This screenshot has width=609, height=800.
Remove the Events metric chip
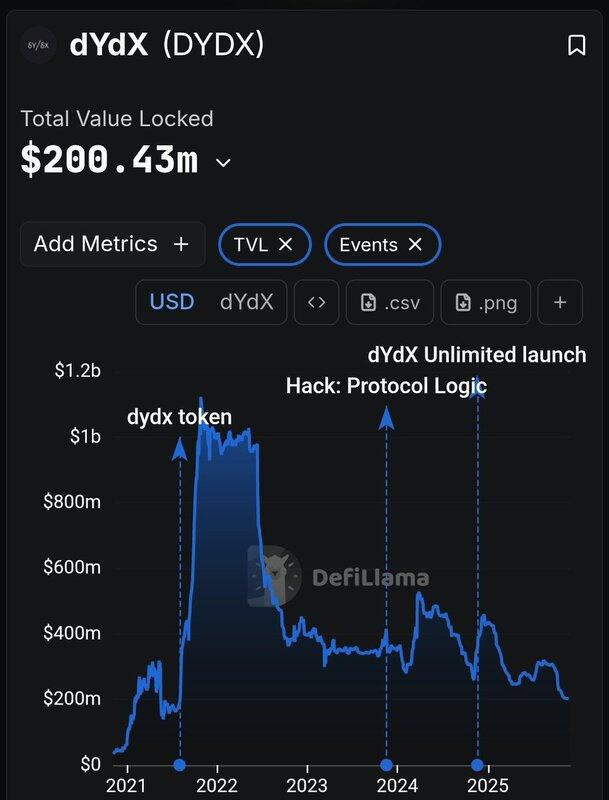pos(415,244)
